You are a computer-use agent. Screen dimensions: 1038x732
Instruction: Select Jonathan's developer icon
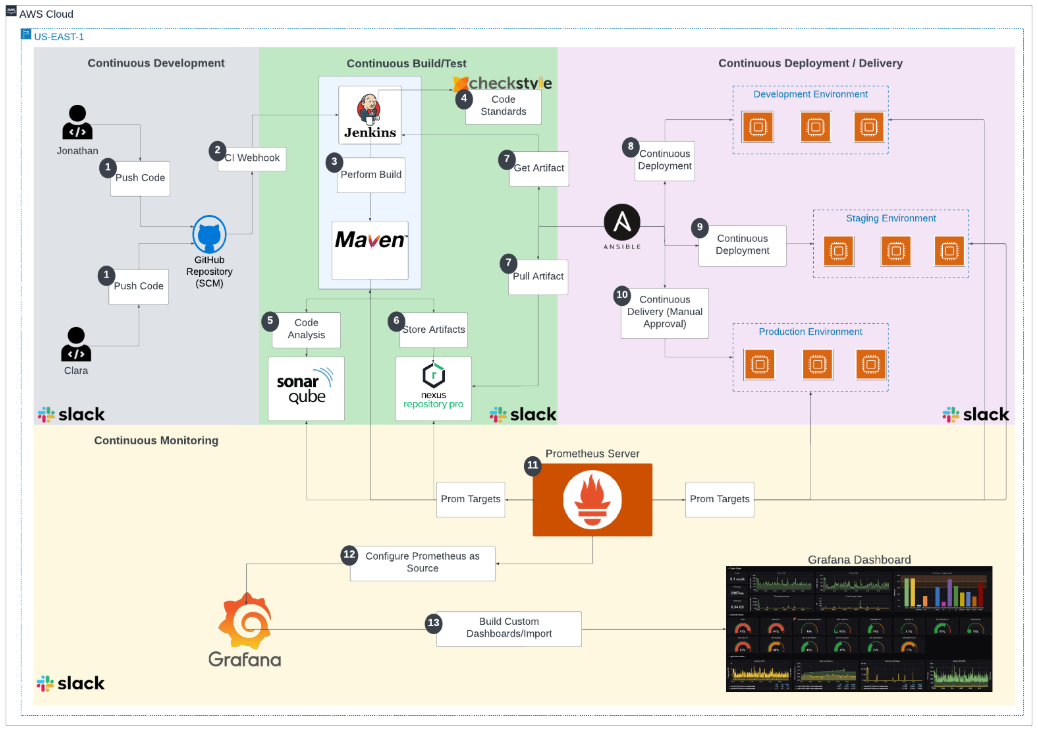click(76, 118)
